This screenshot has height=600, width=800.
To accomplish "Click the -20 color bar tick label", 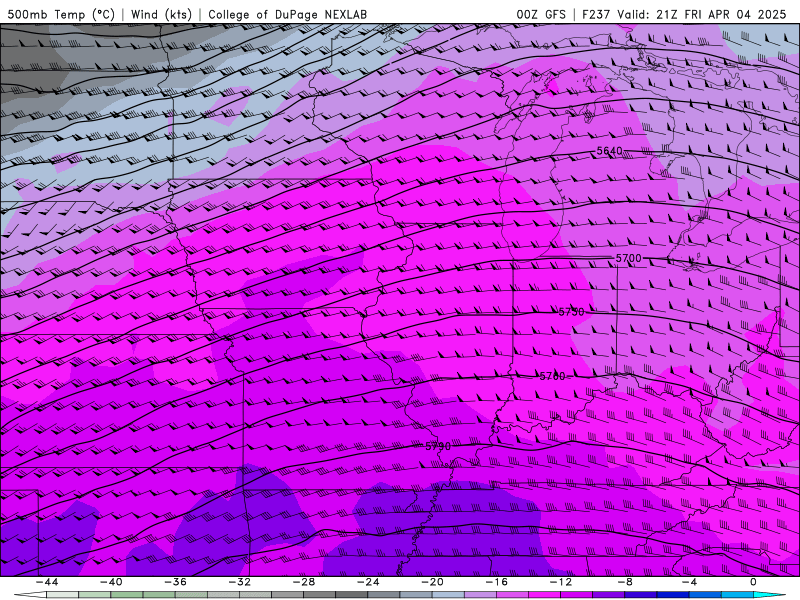I will (432, 582).
